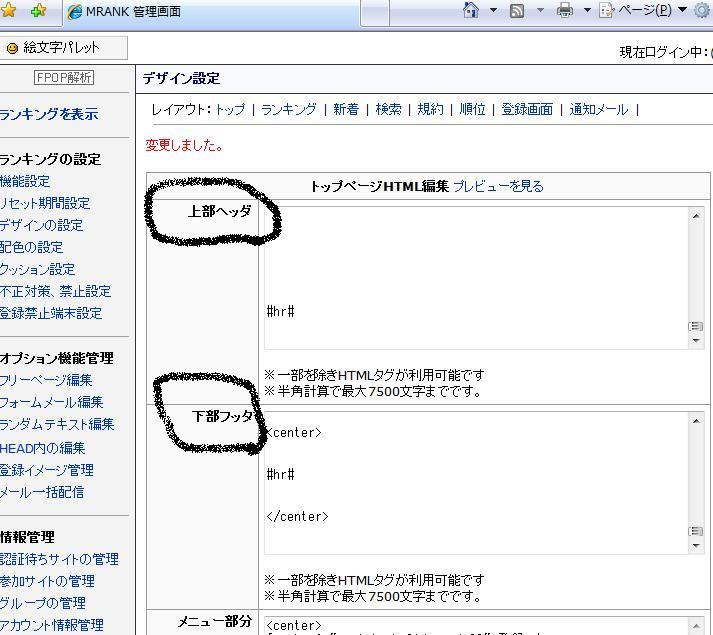Click プレビューを見る link
The image size is (713, 635).
pyautogui.click(x=498, y=186)
